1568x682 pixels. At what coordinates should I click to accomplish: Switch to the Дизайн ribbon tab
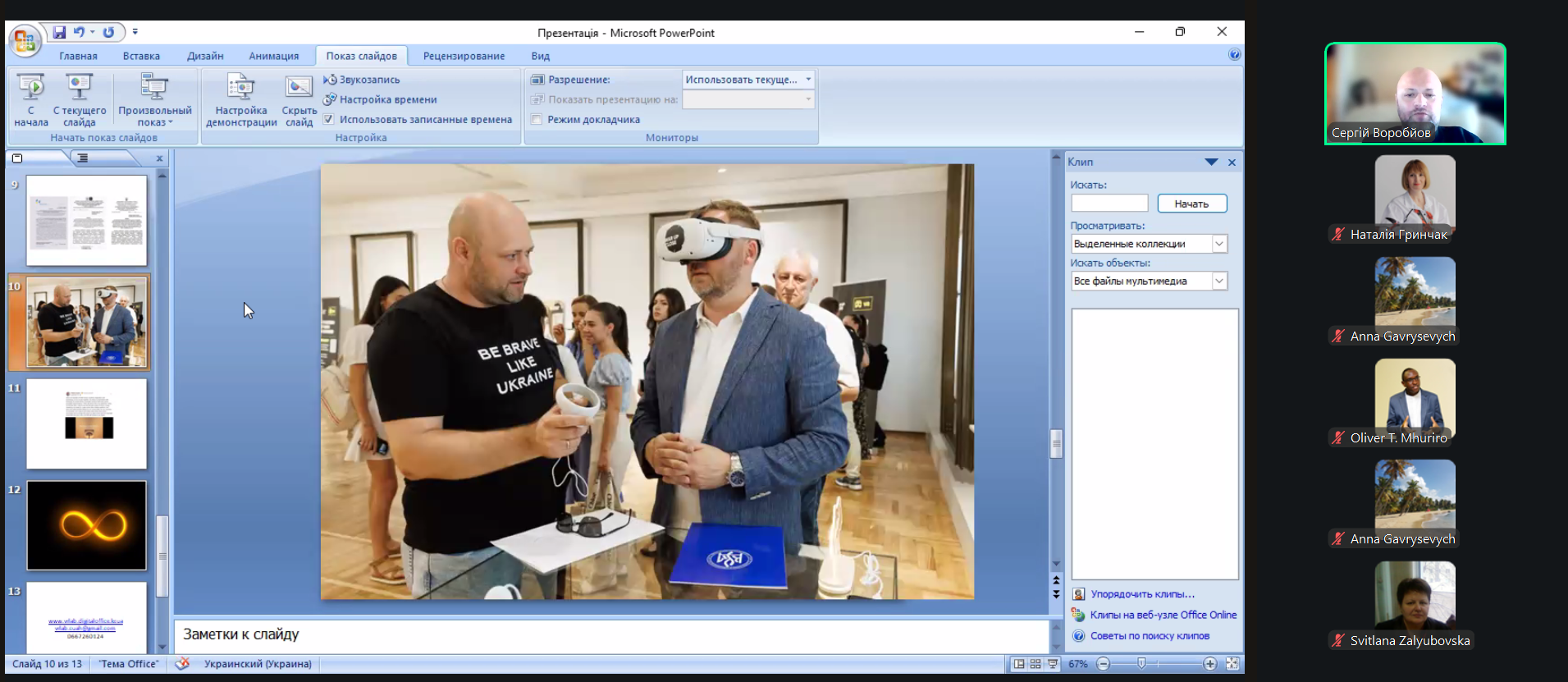coord(205,56)
